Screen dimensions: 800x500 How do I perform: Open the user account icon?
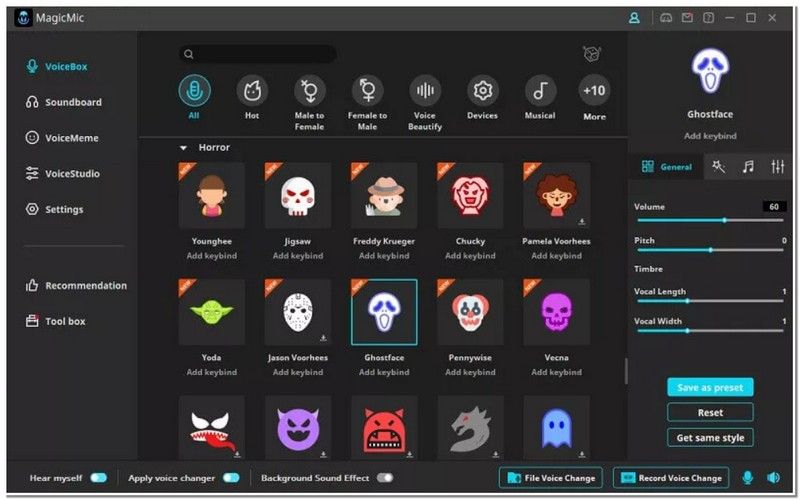point(634,18)
